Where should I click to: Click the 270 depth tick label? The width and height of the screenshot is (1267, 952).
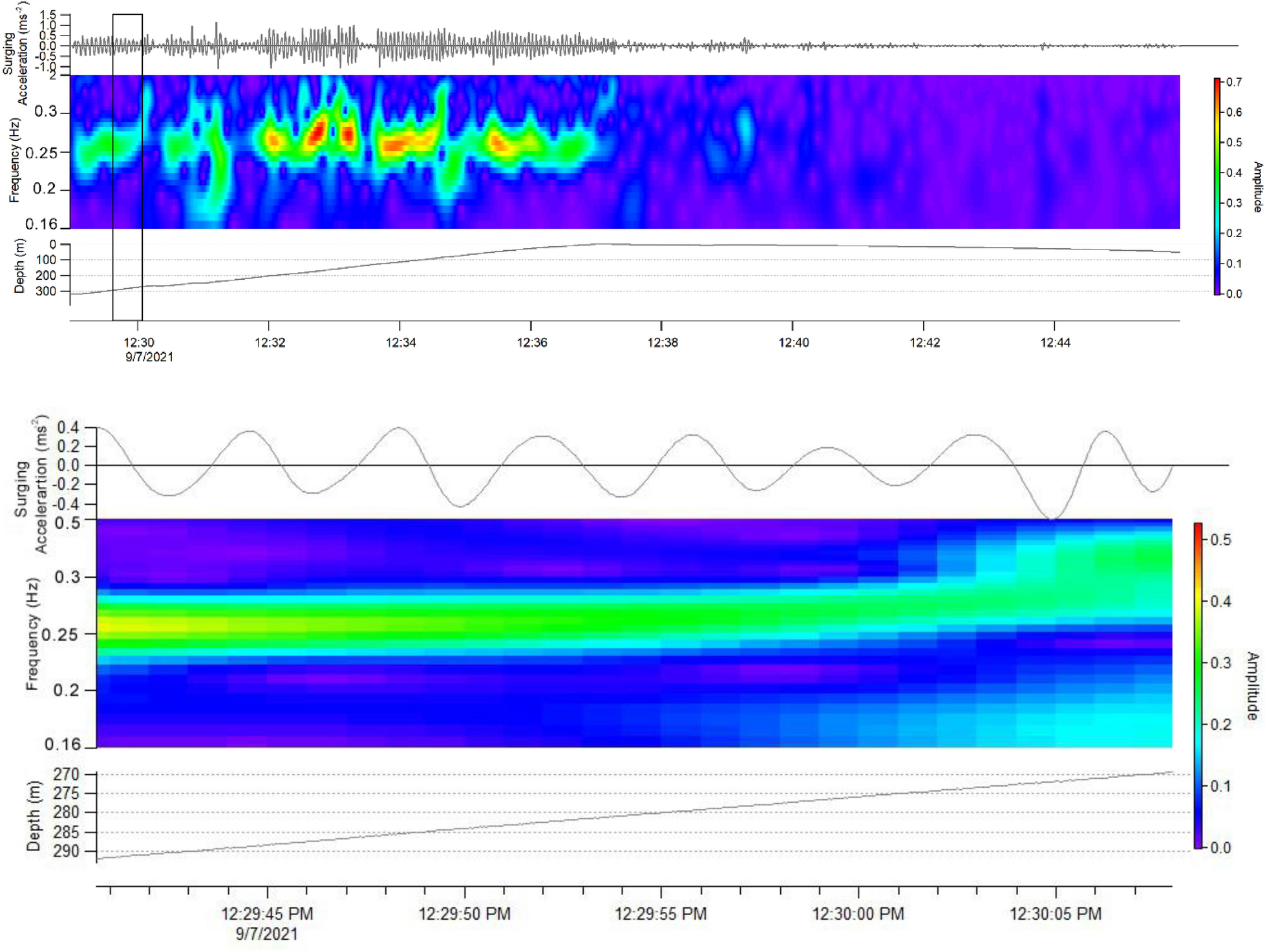pos(66,774)
